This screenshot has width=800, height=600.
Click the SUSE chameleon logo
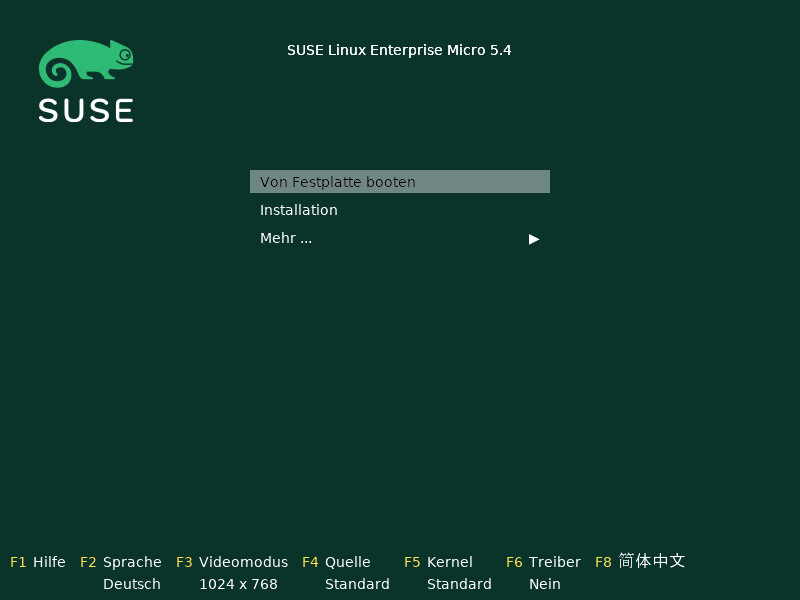(86, 64)
